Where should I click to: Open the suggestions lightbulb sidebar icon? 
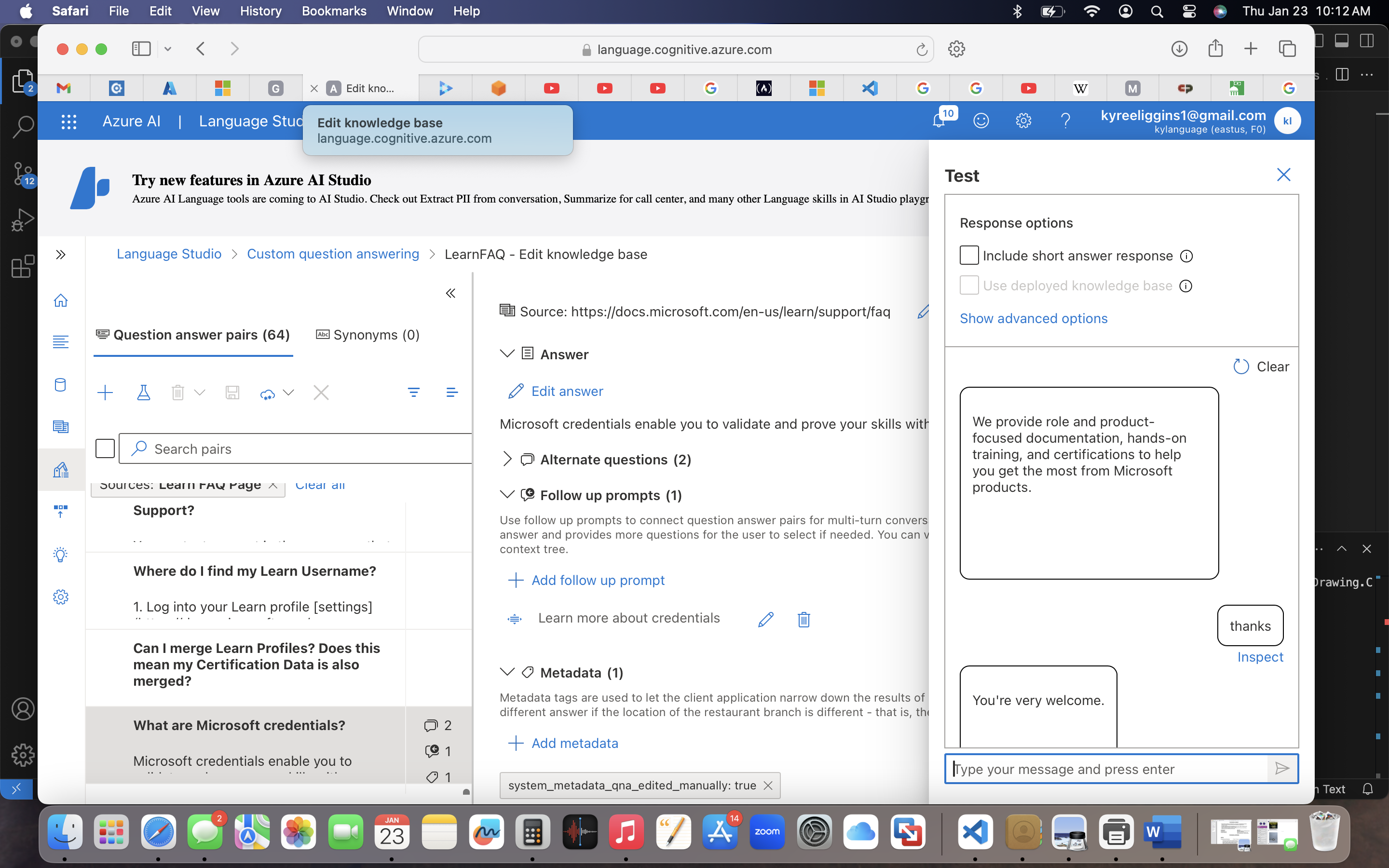click(x=61, y=555)
